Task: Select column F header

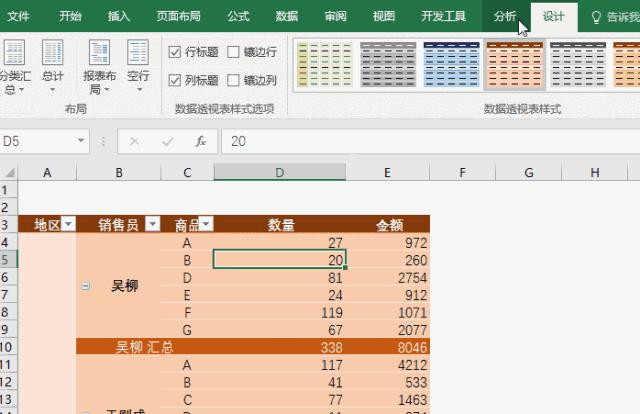Action: (462, 173)
